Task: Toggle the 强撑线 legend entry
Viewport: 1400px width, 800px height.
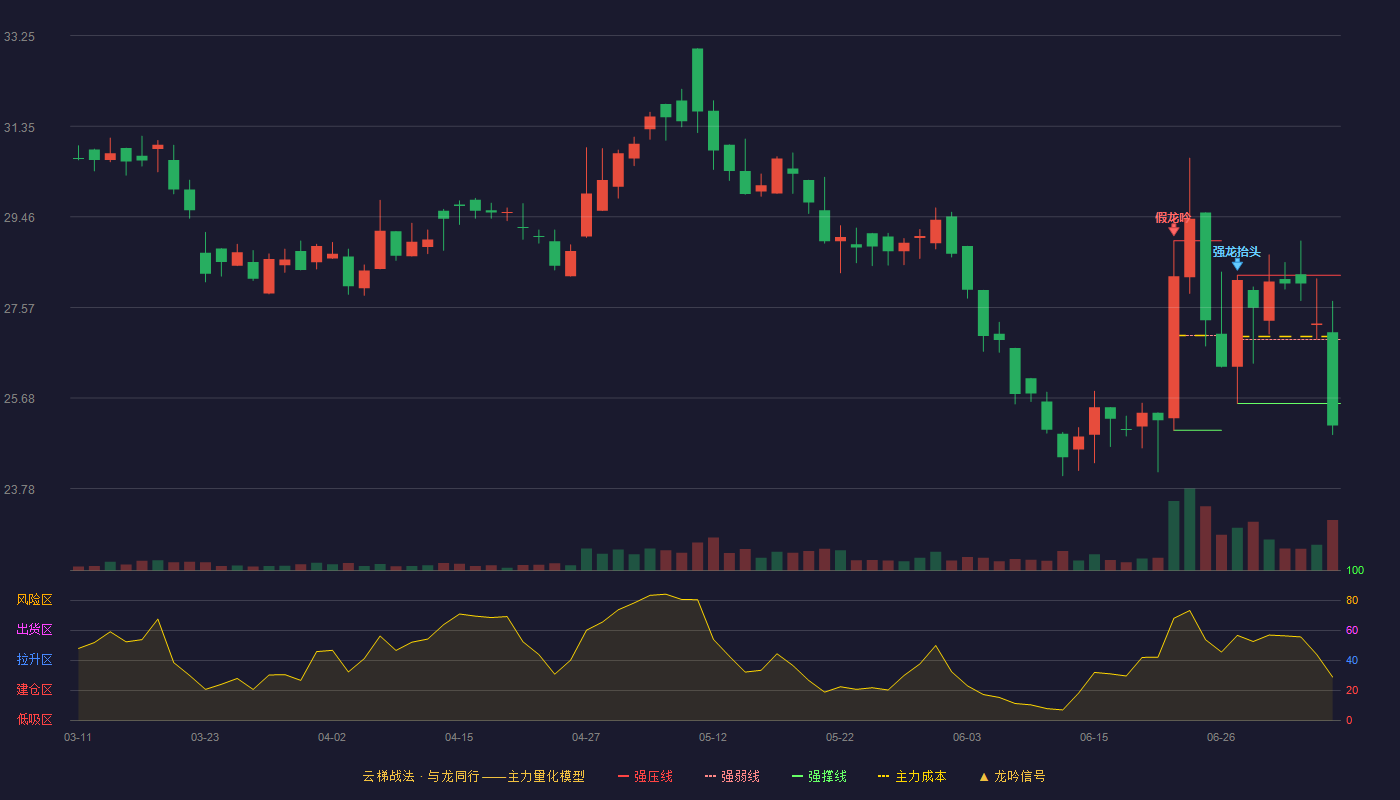Action: pyautogui.click(x=819, y=776)
